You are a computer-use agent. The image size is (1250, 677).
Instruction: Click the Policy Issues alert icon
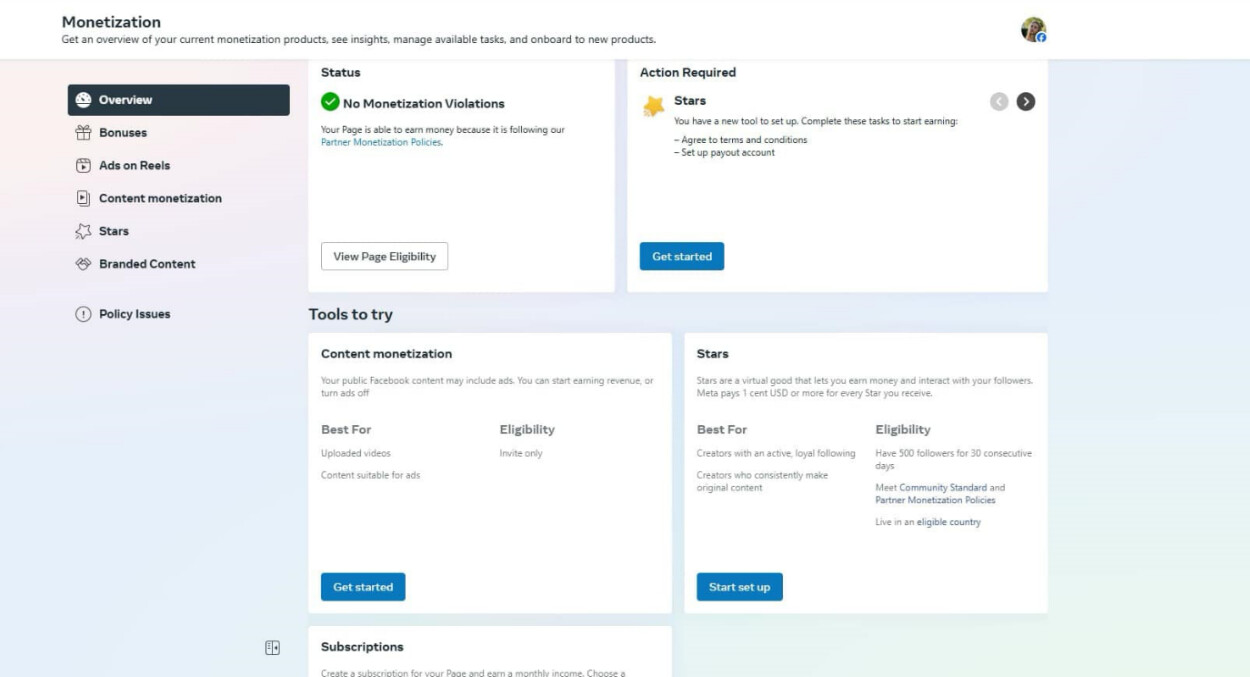pyautogui.click(x=83, y=314)
